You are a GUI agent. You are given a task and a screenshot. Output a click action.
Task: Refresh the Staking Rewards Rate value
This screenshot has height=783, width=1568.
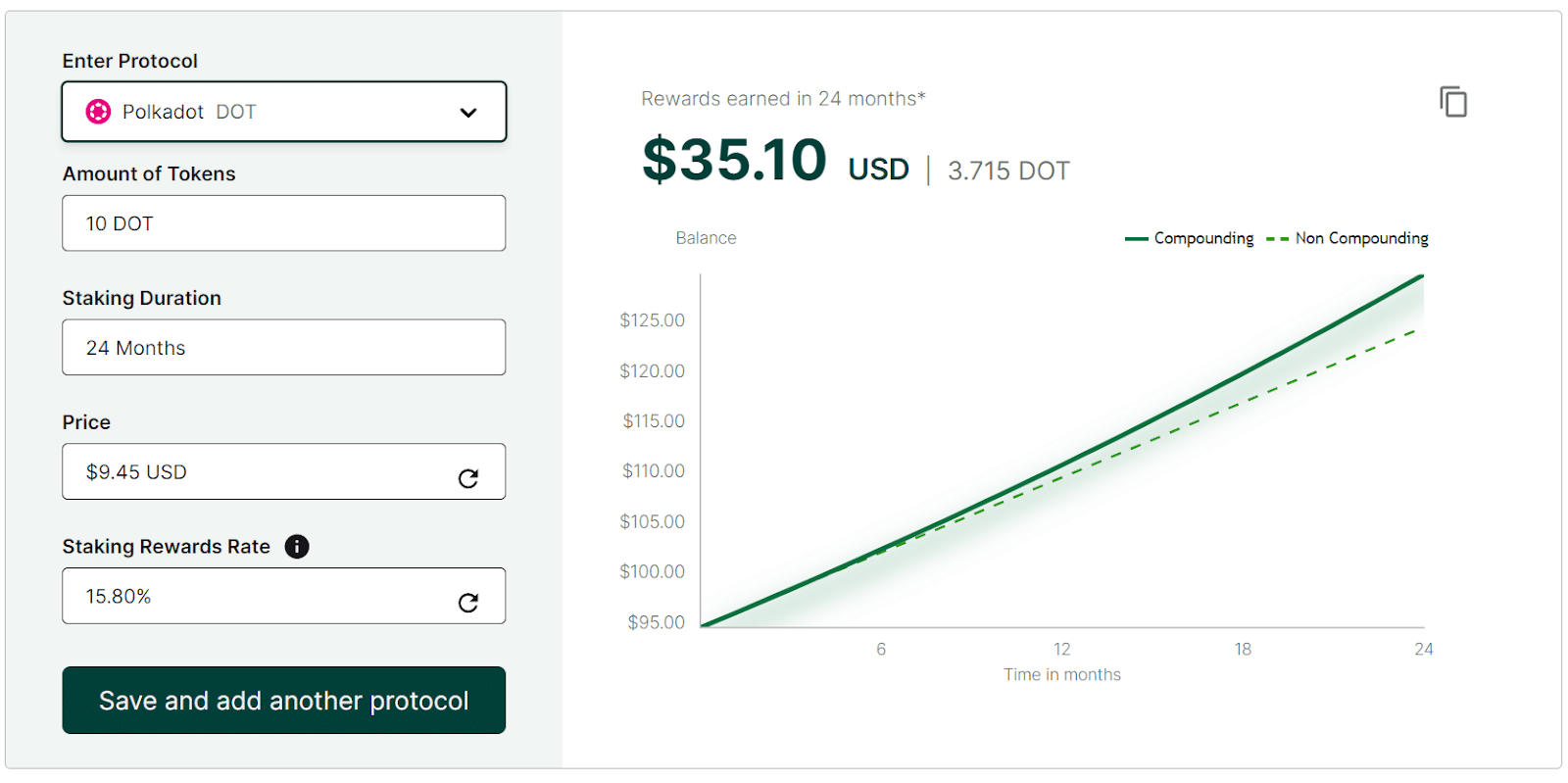click(x=468, y=603)
